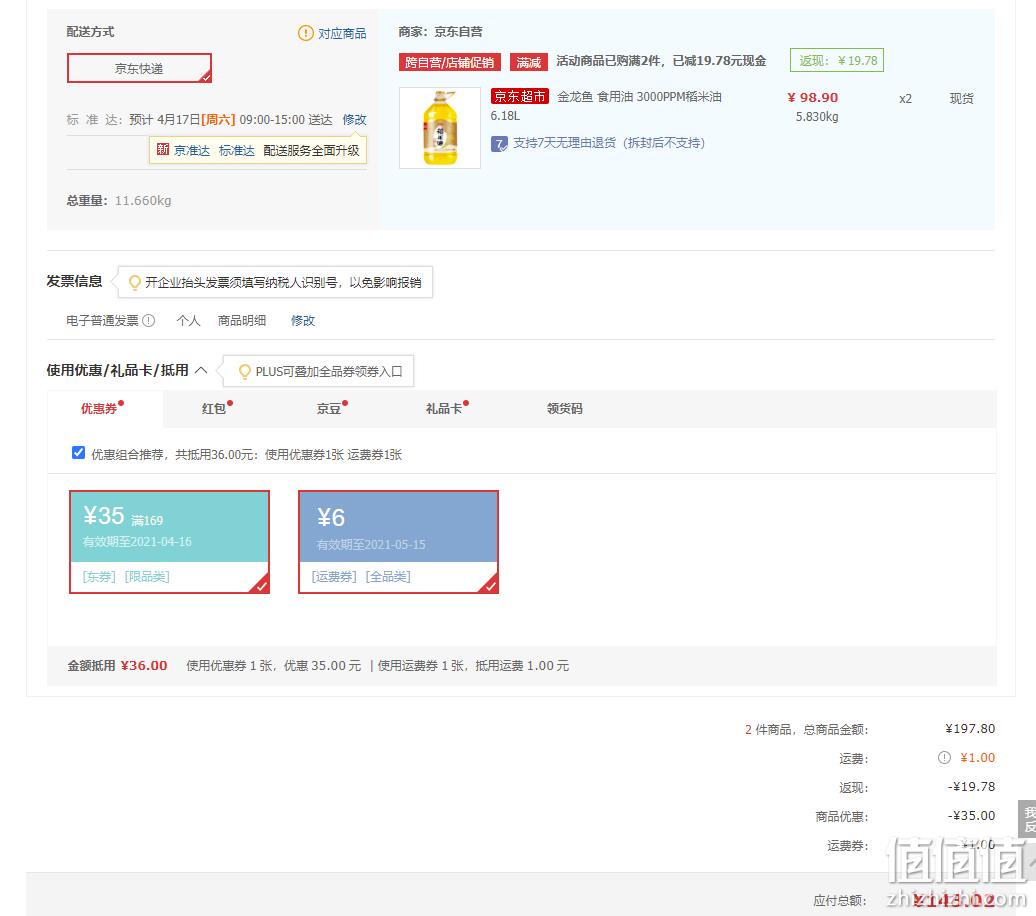
Task: Click the 对应商品 warning icon
Action: pyautogui.click(x=305, y=33)
